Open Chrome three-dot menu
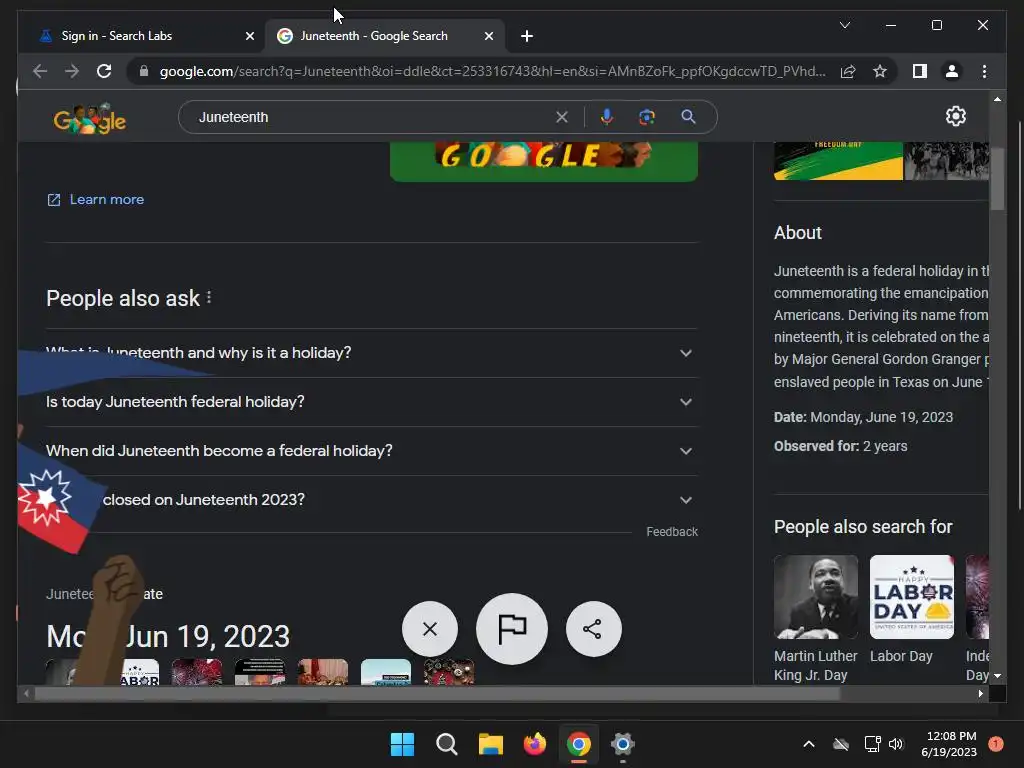 pyautogui.click(x=984, y=71)
